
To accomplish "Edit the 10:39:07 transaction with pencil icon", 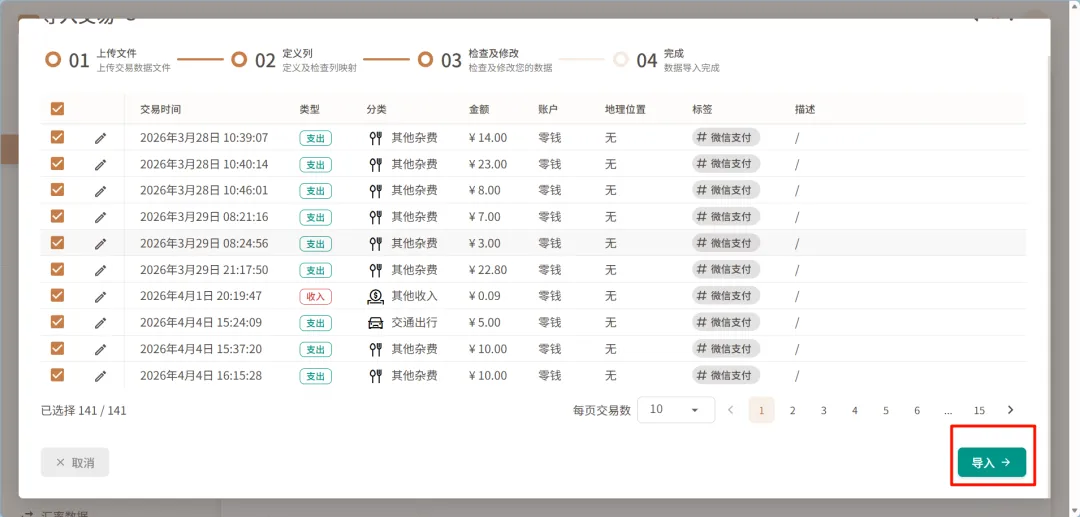I will [x=101, y=138].
